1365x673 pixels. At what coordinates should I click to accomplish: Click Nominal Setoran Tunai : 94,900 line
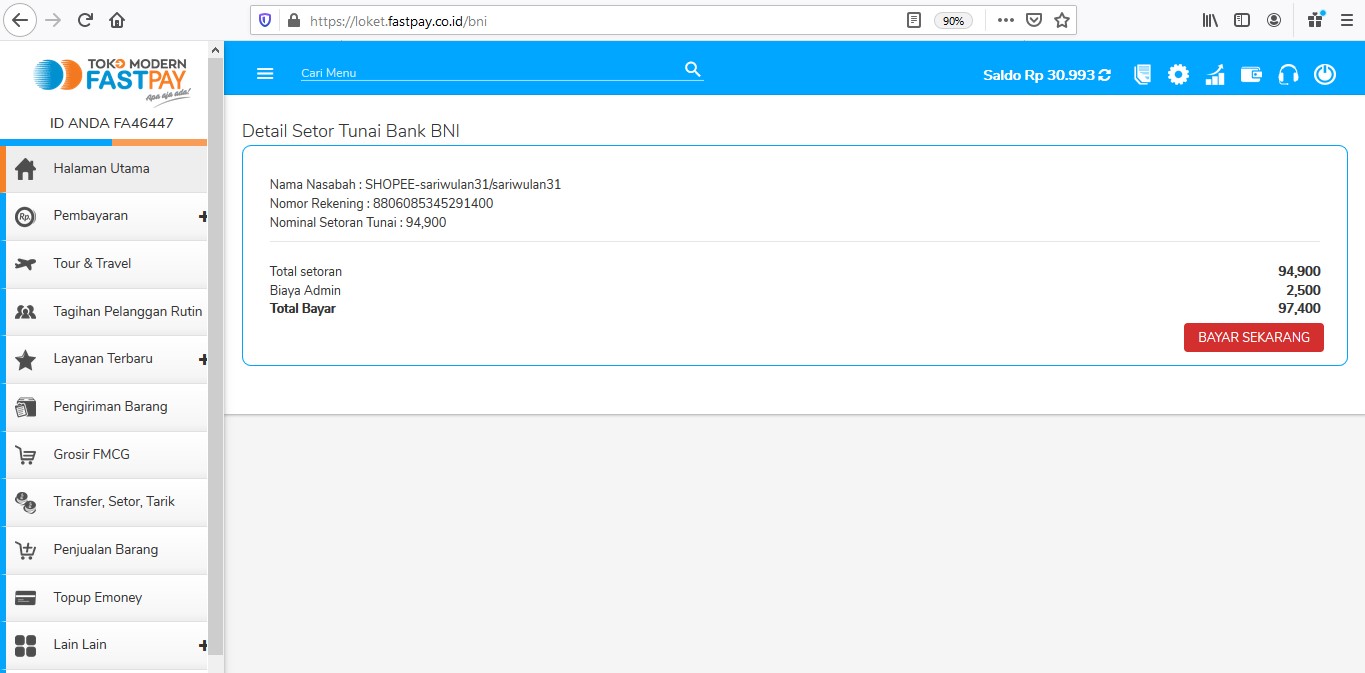point(358,223)
